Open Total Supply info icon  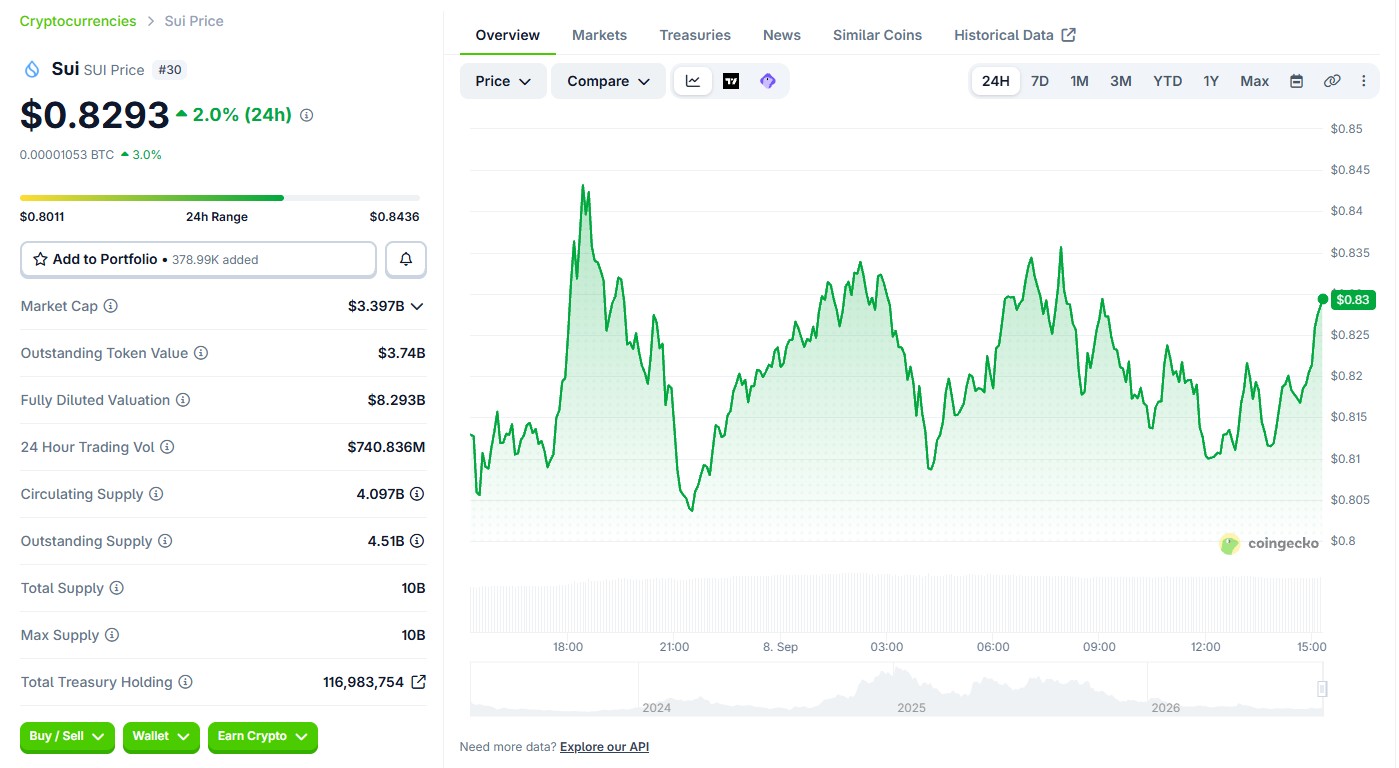116,588
